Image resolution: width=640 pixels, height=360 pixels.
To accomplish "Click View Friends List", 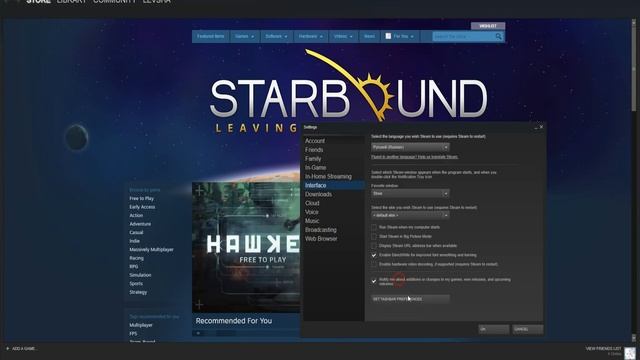I will point(603,349).
